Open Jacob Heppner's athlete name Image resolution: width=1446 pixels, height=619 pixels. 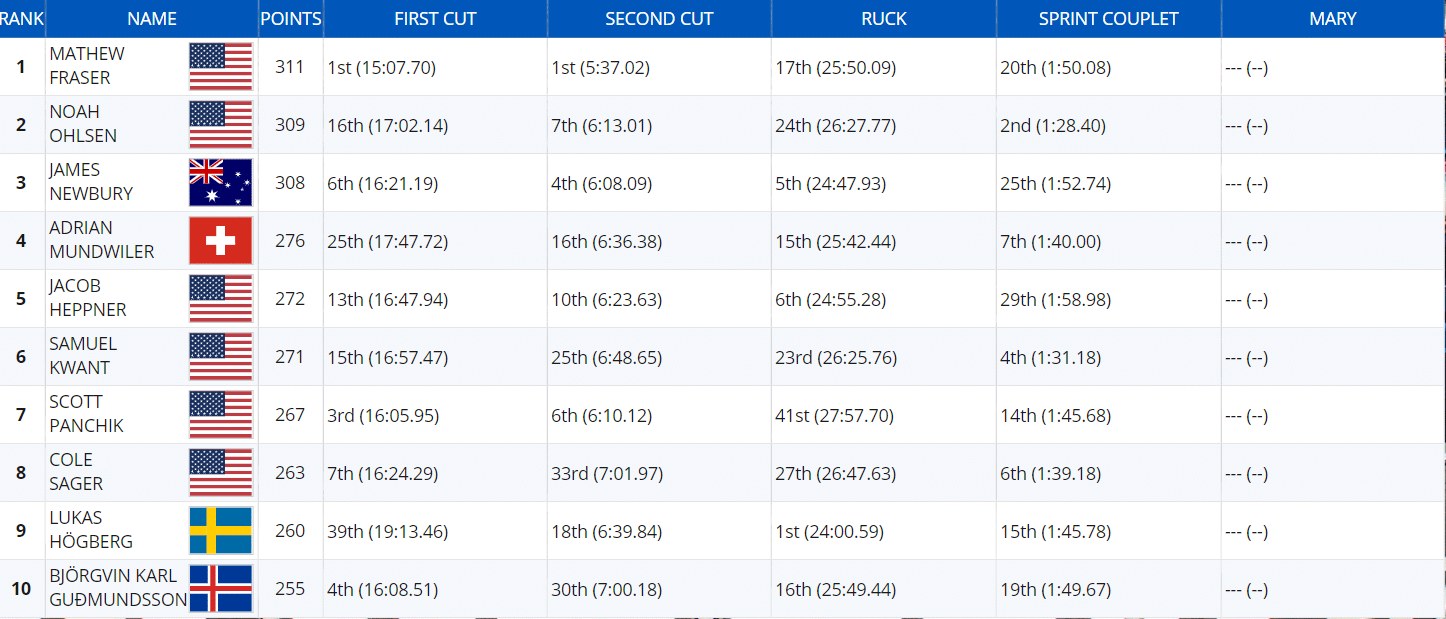[x=88, y=298]
